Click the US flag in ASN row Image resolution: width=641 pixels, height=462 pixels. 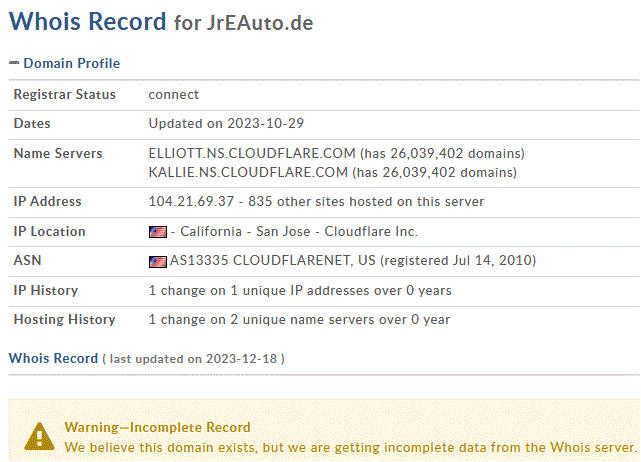click(x=158, y=262)
